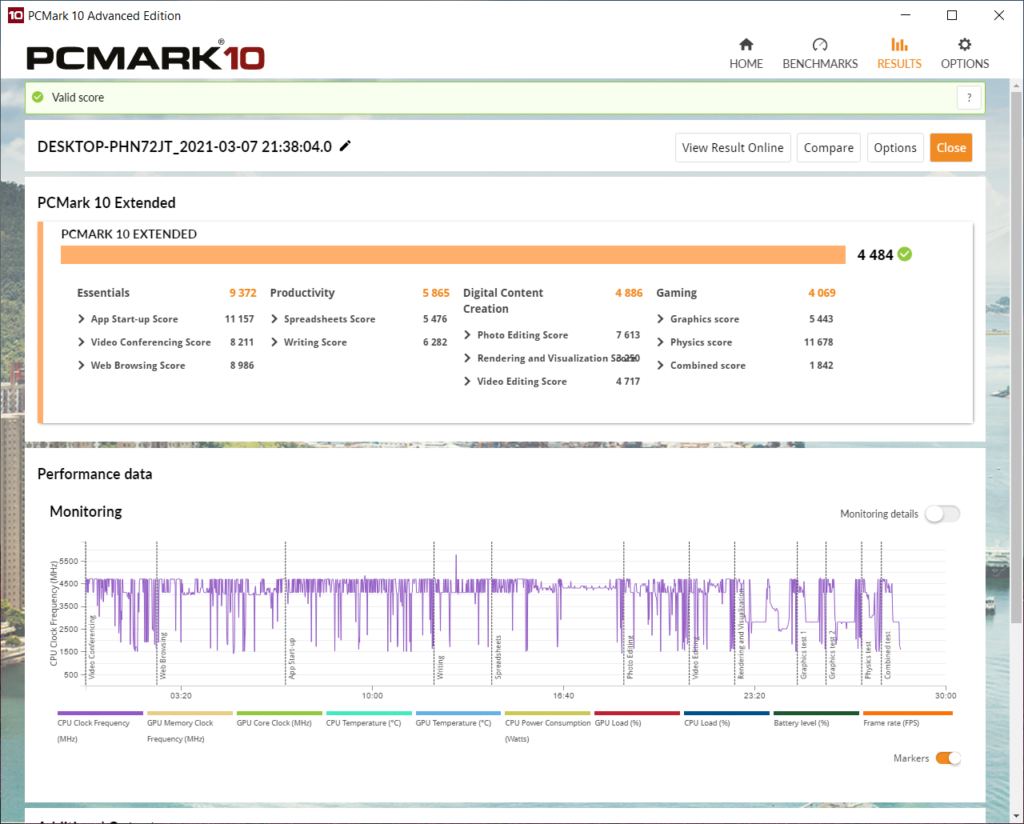The height and width of the screenshot is (824, 1024).
Task: Click the Web Browsing Score value 8 986
Action: pos(242,366)
